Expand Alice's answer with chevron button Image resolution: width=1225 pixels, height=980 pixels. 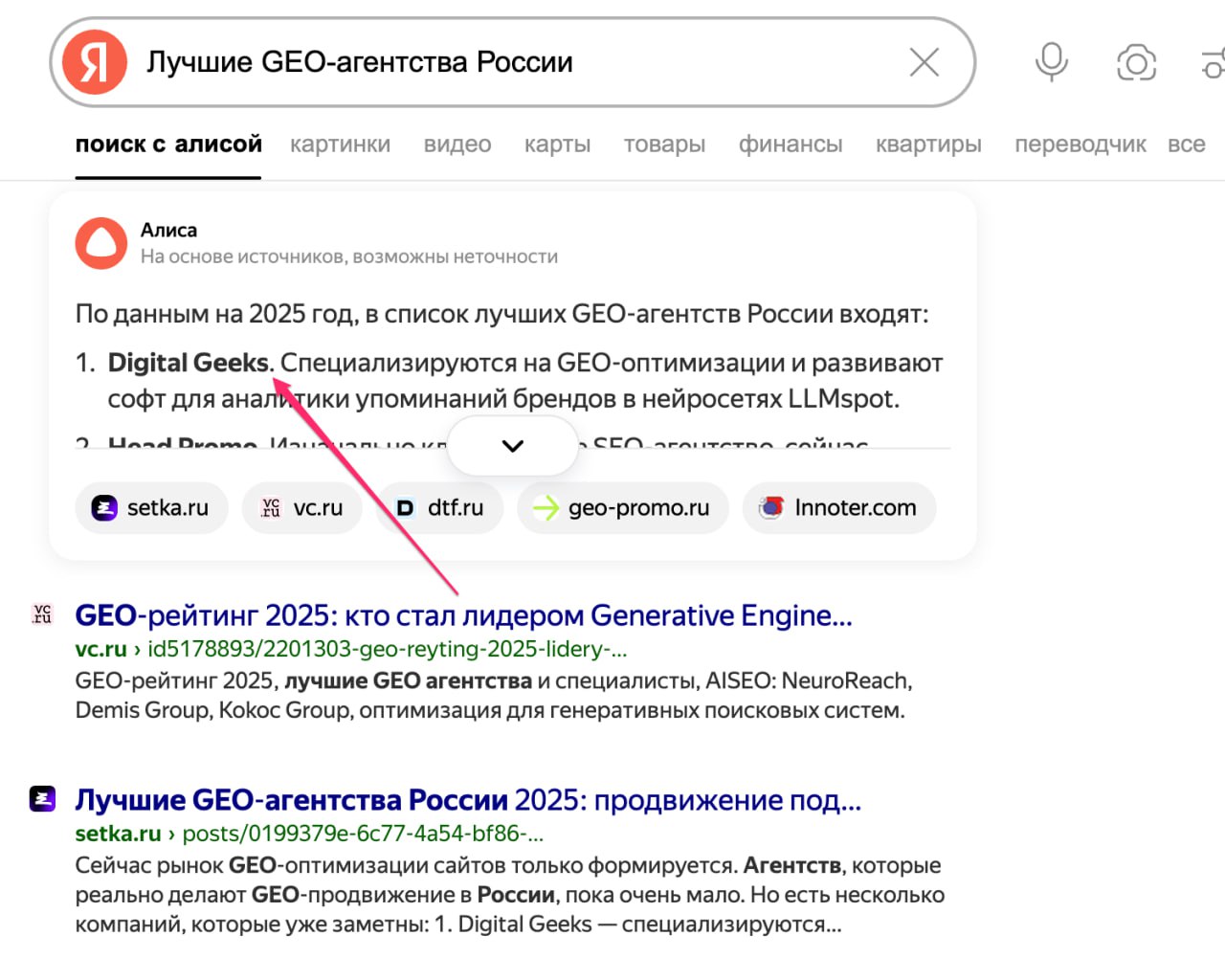(x=513, y=446)
